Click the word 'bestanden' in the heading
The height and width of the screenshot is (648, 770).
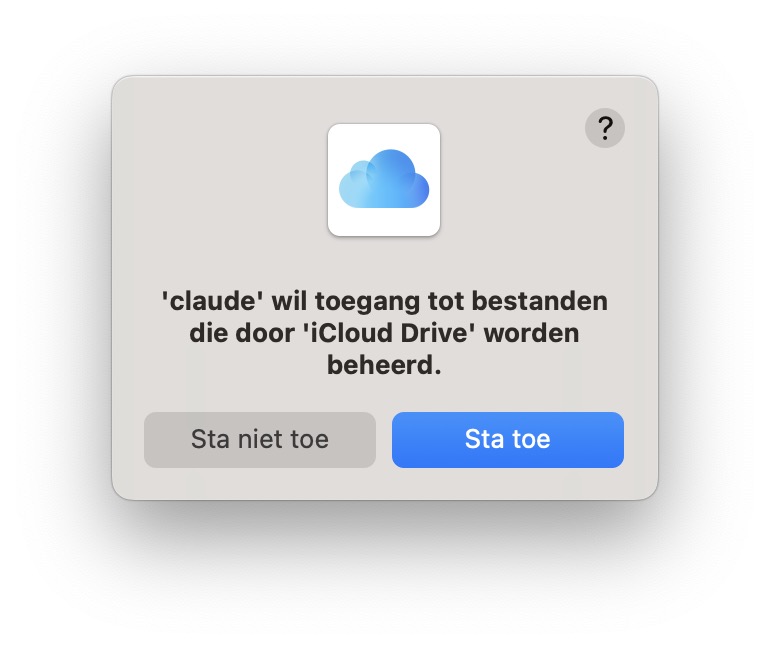pyautogui.click(x=540, y=301)
